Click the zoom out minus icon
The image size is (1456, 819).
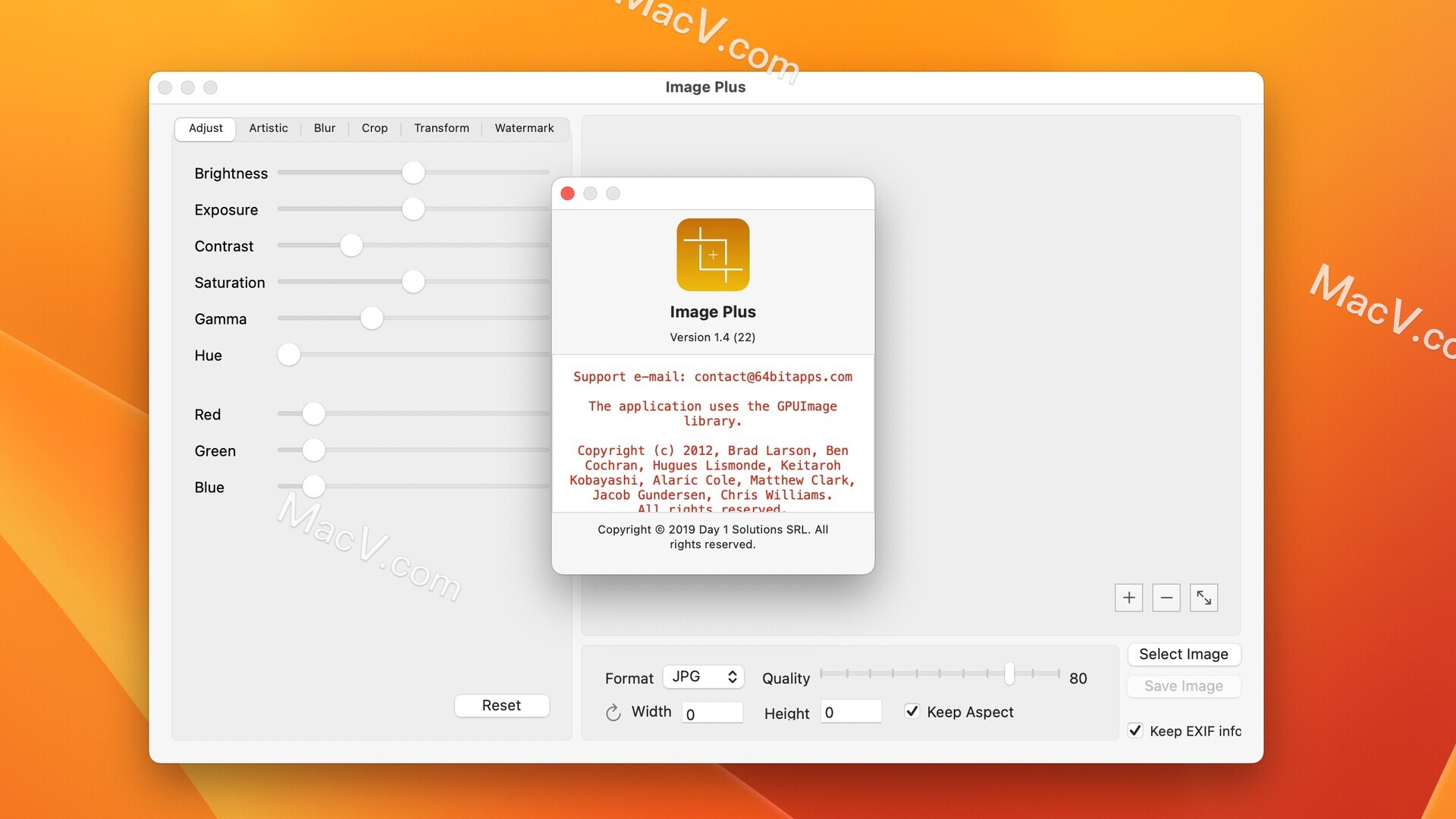[x=1166, y=598]
